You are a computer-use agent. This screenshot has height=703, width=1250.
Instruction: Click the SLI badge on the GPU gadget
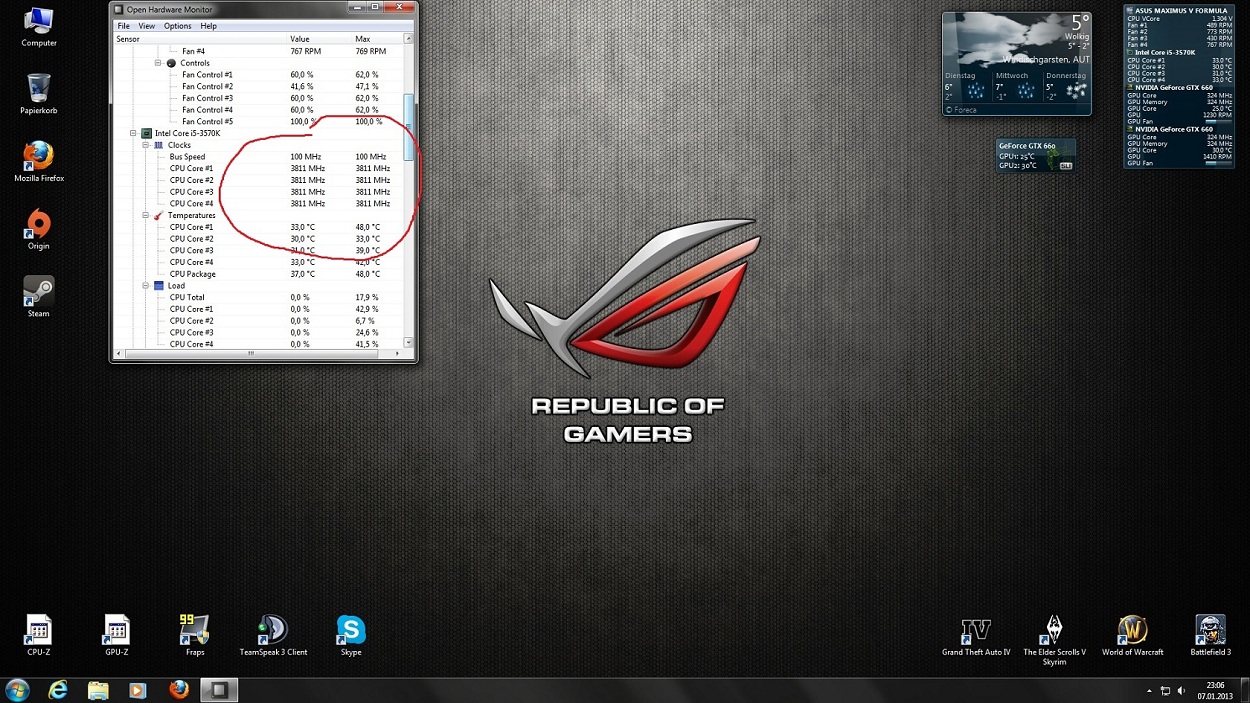1065,165
